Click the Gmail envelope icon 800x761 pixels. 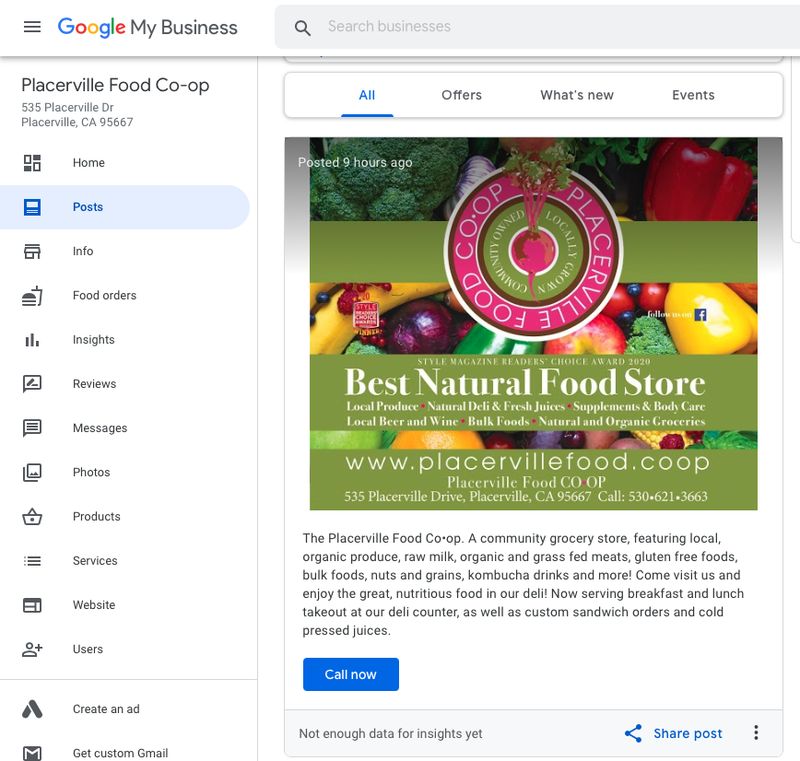pos(32,753)
